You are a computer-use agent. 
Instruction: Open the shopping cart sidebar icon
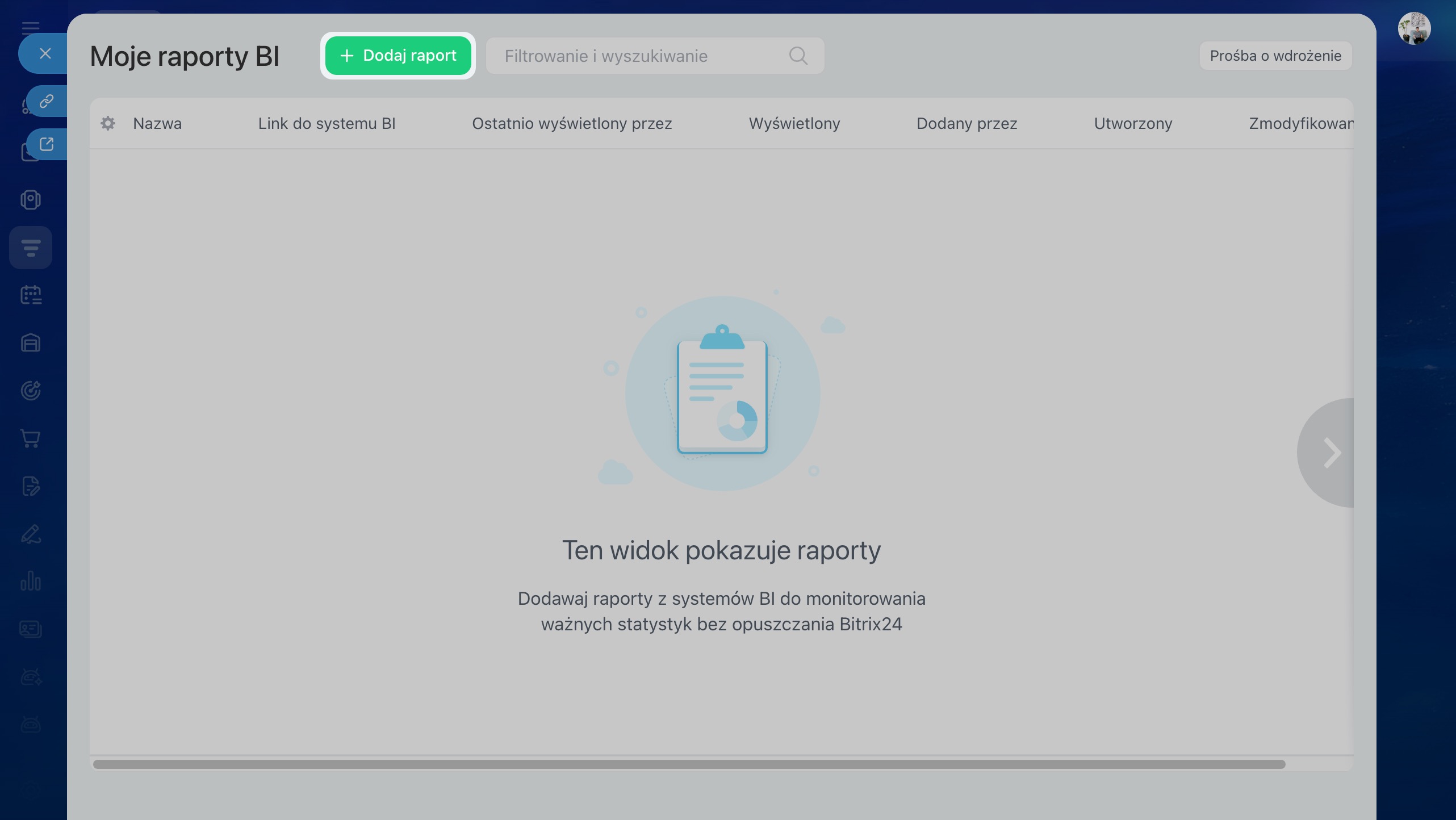click(x=31, y=438)
